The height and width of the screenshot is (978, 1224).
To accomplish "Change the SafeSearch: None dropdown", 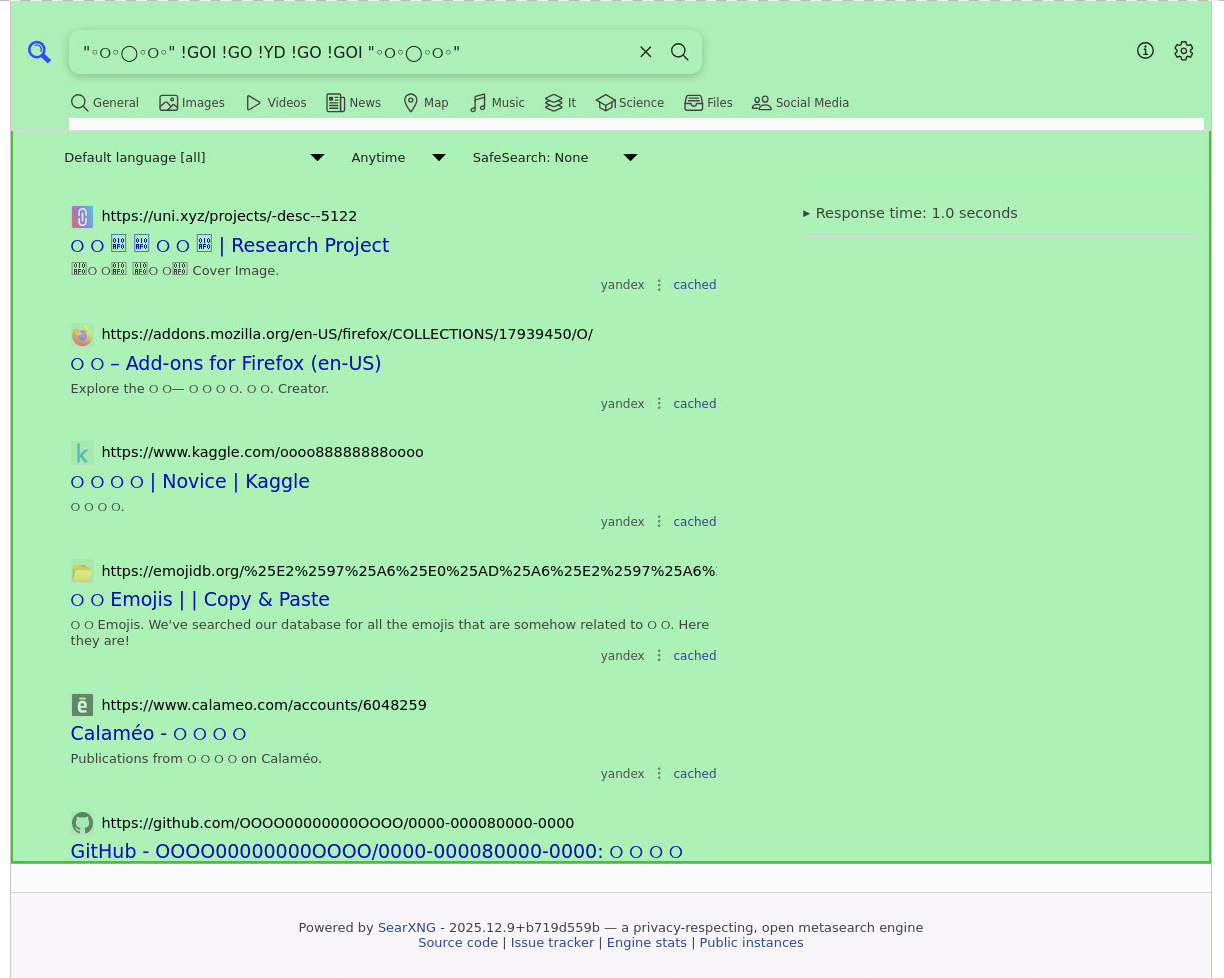I will pyautogui.click(x=554, y=158).
